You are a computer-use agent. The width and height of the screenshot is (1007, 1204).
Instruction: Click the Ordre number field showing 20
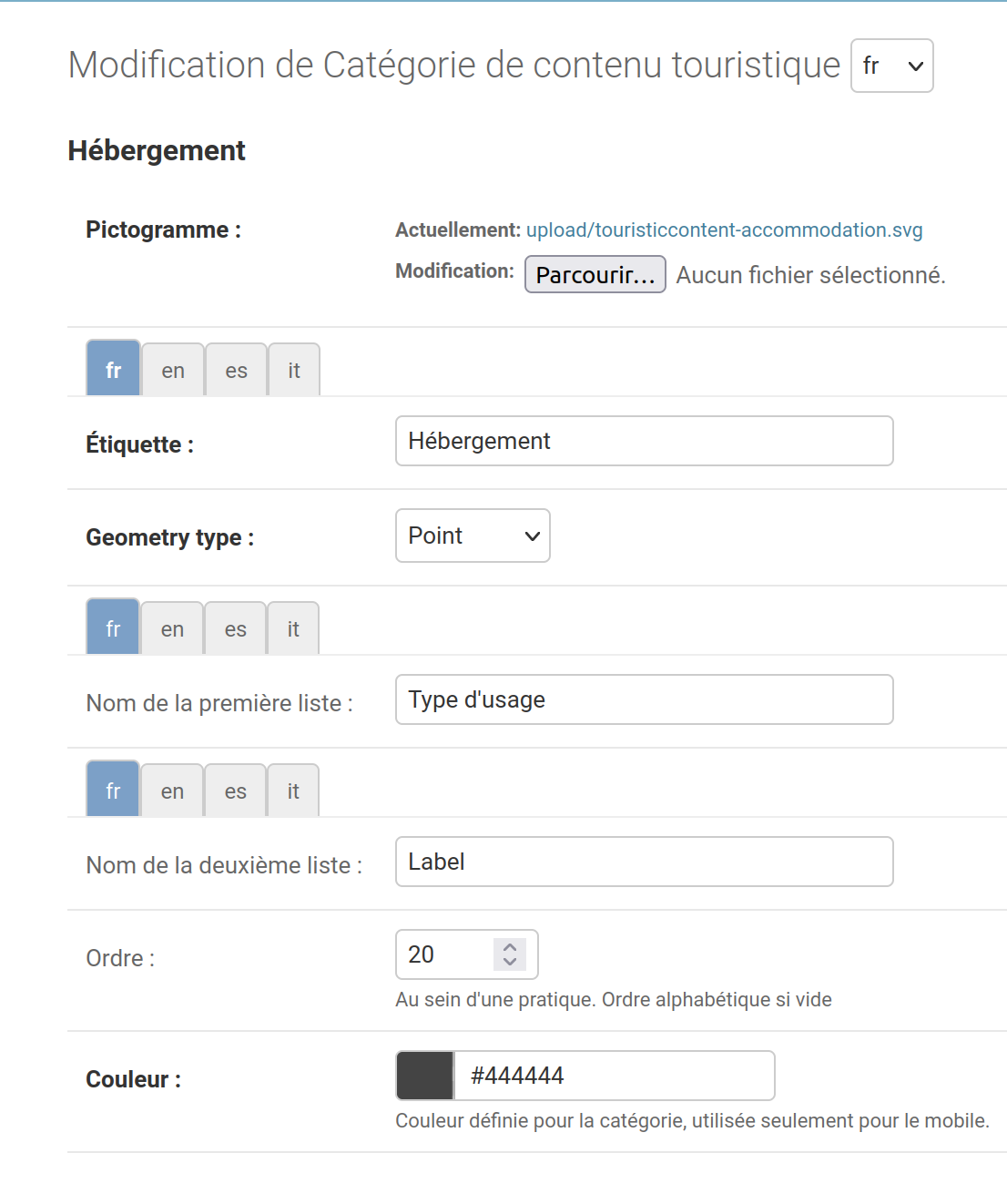(467, 954)
